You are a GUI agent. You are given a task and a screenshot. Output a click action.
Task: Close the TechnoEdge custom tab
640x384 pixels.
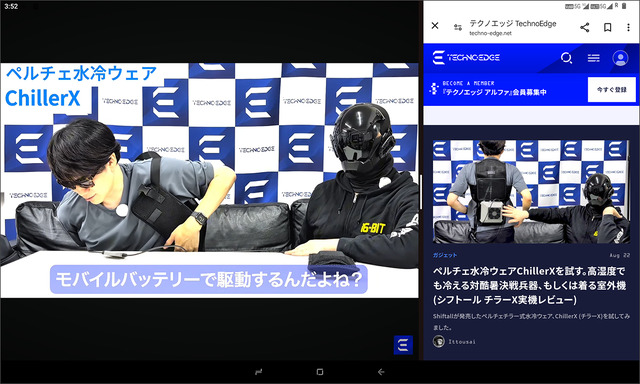pyautogui.click(x=435, y=26)
